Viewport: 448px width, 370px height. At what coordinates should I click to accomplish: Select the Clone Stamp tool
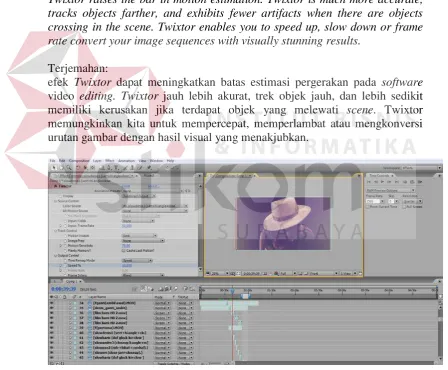tap(132, 168)
